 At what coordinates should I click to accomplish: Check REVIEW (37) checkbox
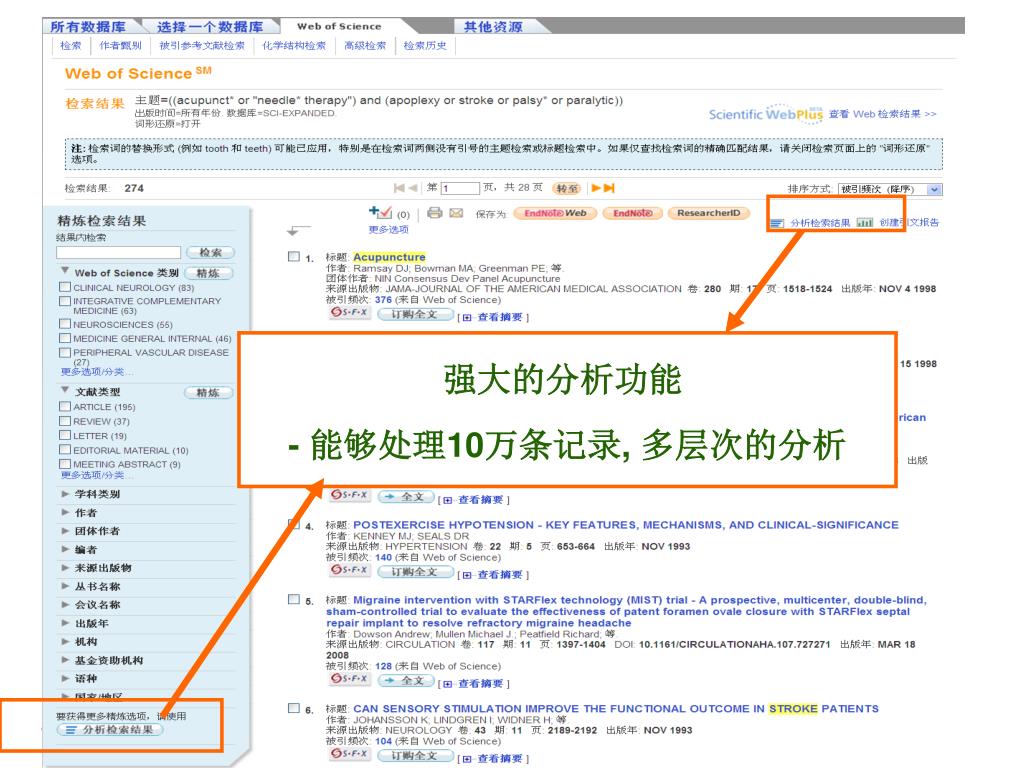coord(65,421)
